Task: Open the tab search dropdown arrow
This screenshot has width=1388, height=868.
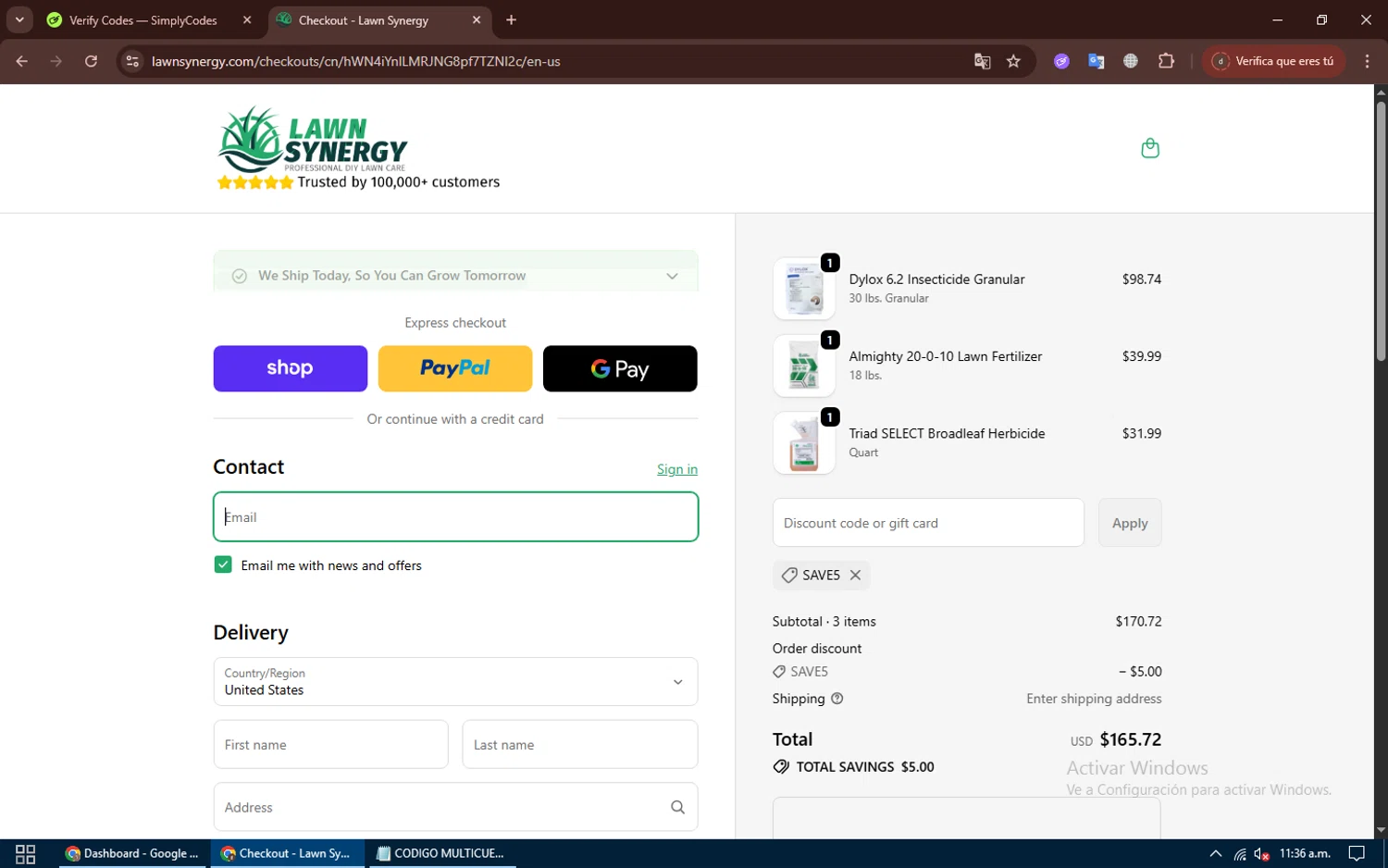Action: (x=19, y=19)
